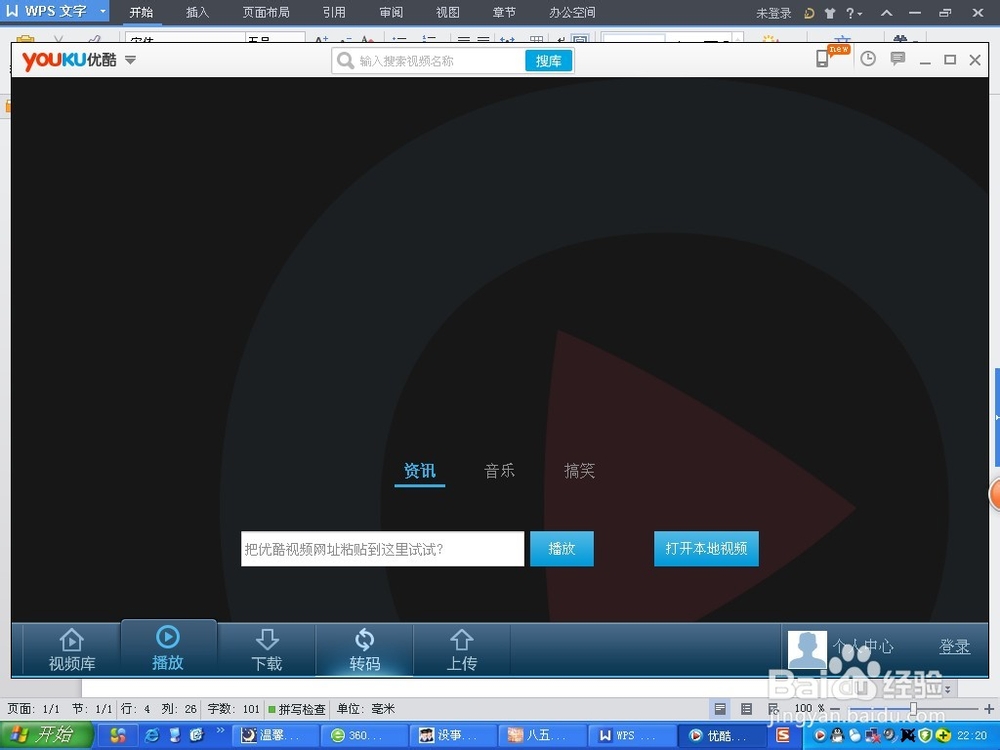
Task: Click 字数: 101 in the status bar
Action: [x=233, y=709]
